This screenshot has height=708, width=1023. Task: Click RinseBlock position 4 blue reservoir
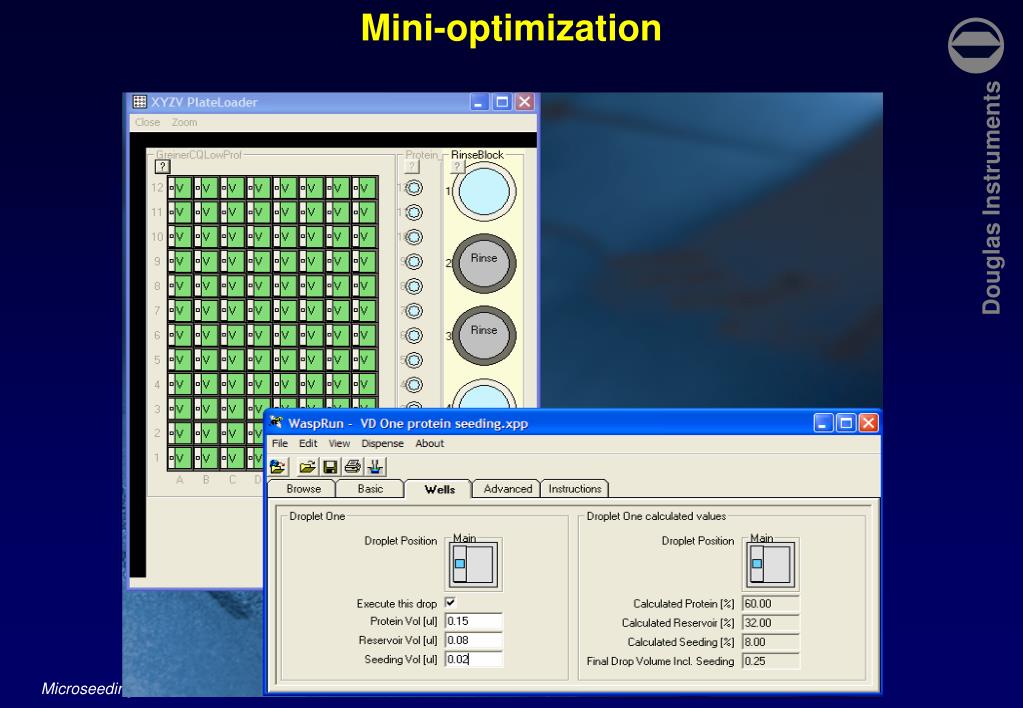[484, 395]
